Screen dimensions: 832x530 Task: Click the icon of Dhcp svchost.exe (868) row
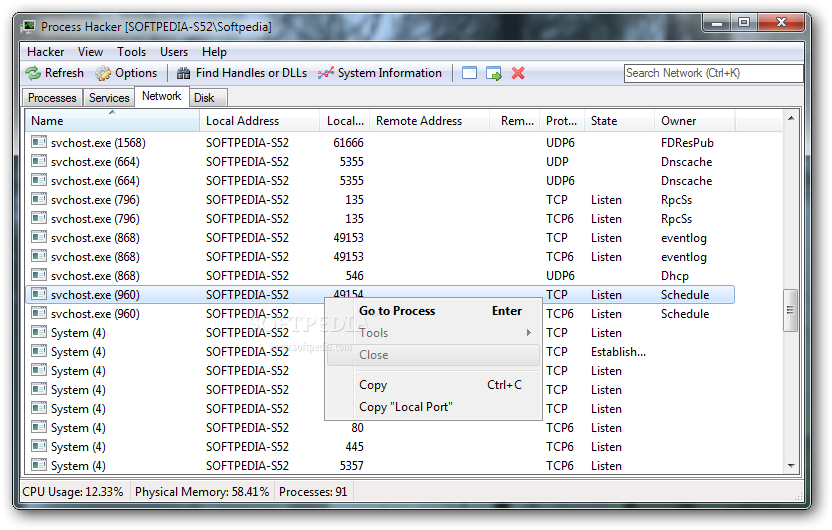(x=39, y=275)
